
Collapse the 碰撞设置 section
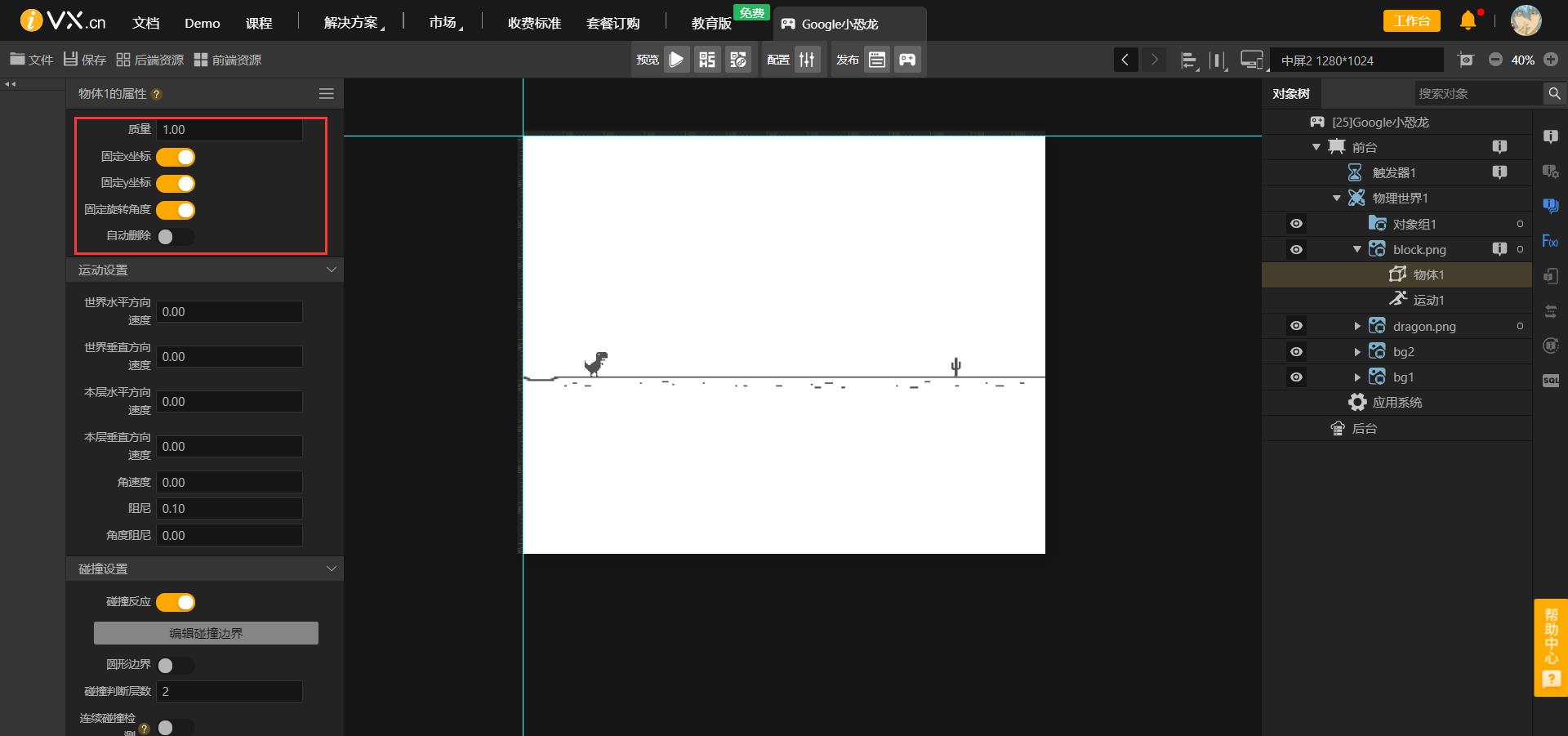(331, 569)
